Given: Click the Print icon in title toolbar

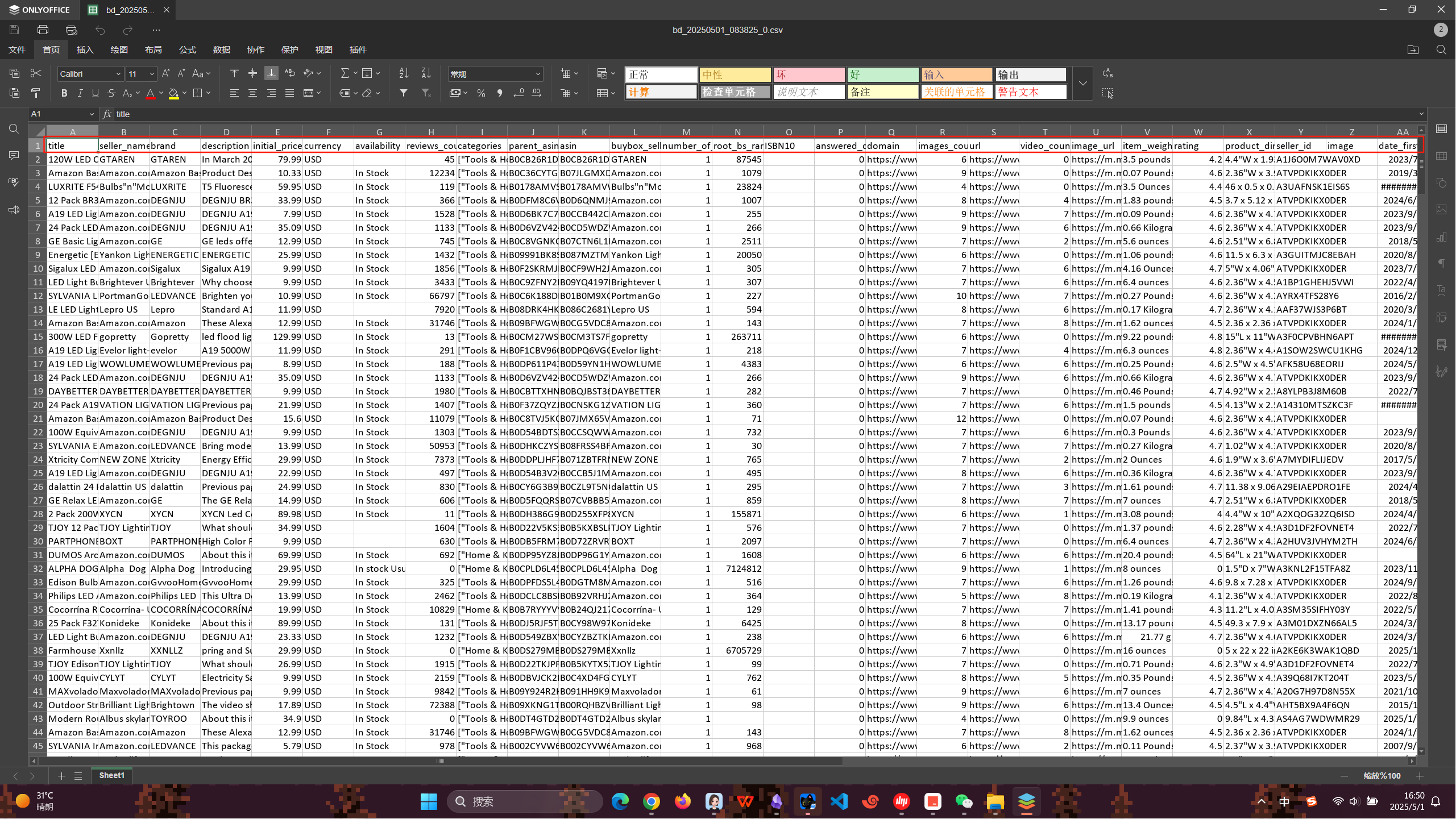Looking at the screenshot, I should (43, 30).
